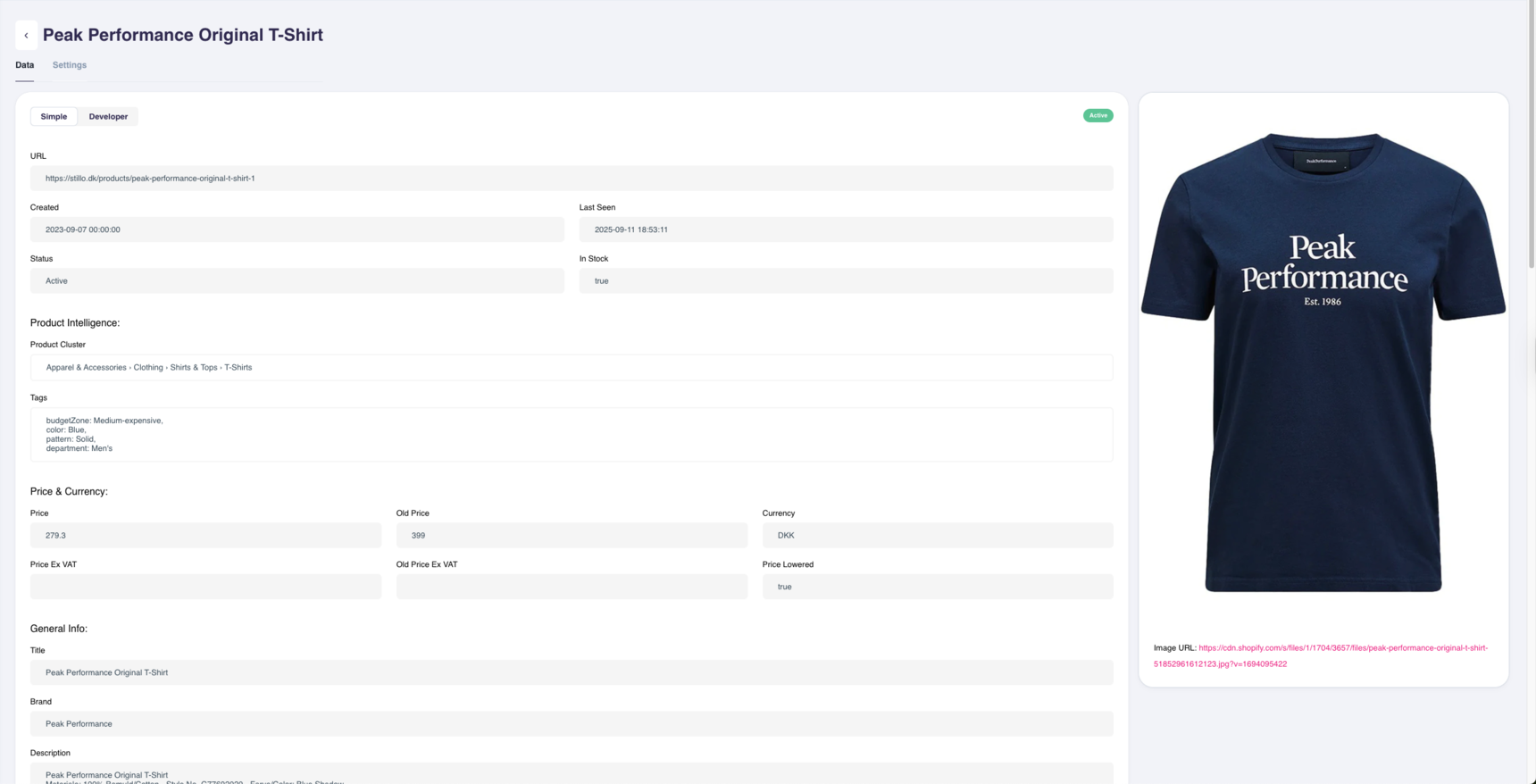The width and height of the screenshot is (1536, 784).
Task: Click the Brand field
Action: [x=572, y=723]
